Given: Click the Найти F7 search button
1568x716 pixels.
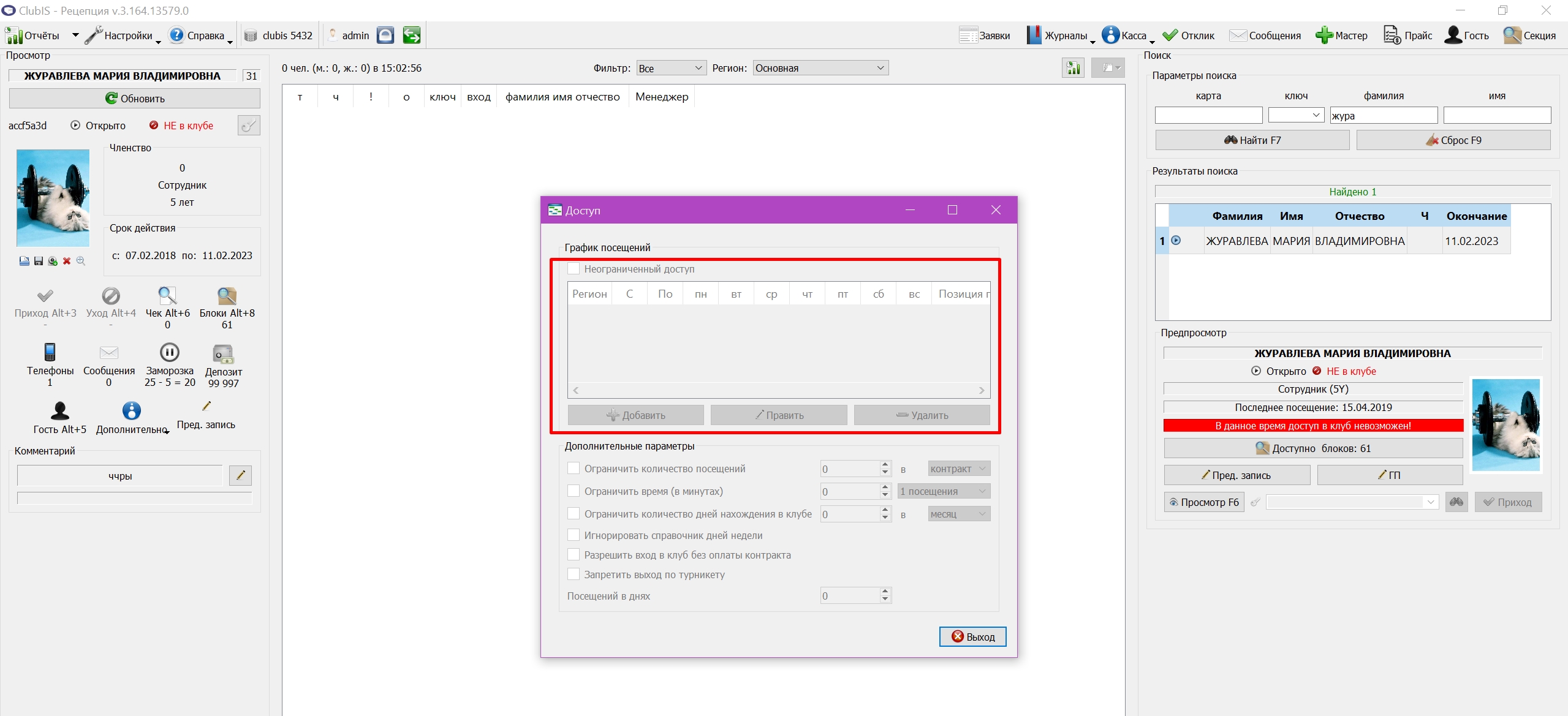Looking at the screenshot, I should tap(1252, 140).
